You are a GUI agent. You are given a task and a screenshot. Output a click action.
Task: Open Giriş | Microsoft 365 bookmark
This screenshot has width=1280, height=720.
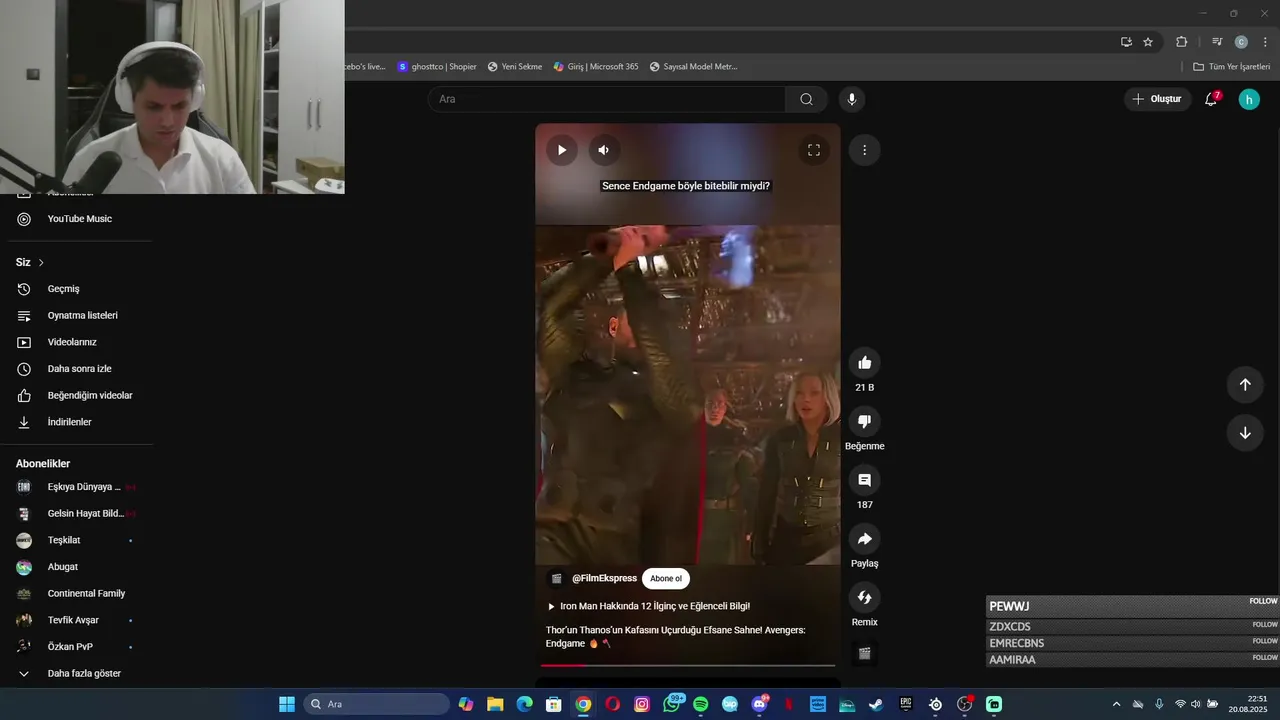click(596, 67)
